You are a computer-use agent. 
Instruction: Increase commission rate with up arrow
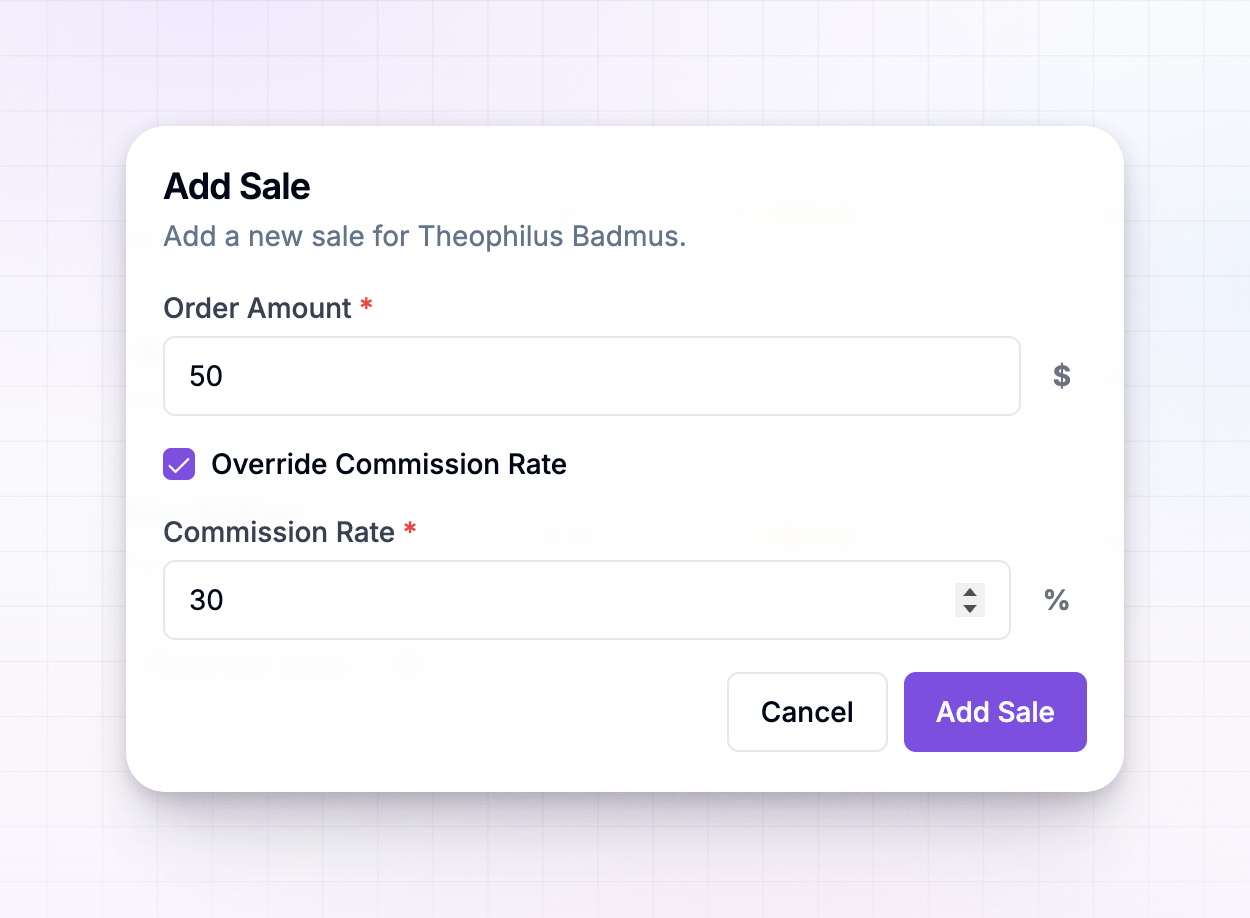click(969, 592)
